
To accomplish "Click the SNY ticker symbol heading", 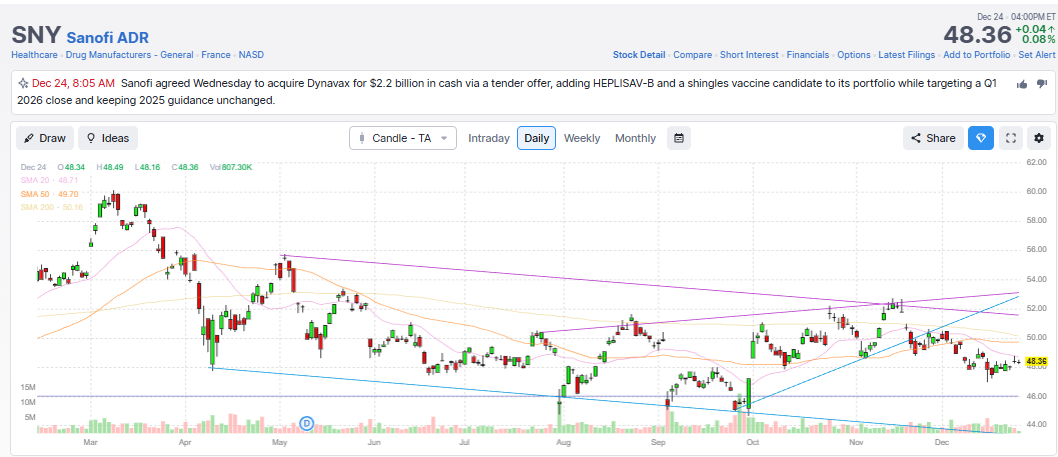I will [x=36, y=35].
